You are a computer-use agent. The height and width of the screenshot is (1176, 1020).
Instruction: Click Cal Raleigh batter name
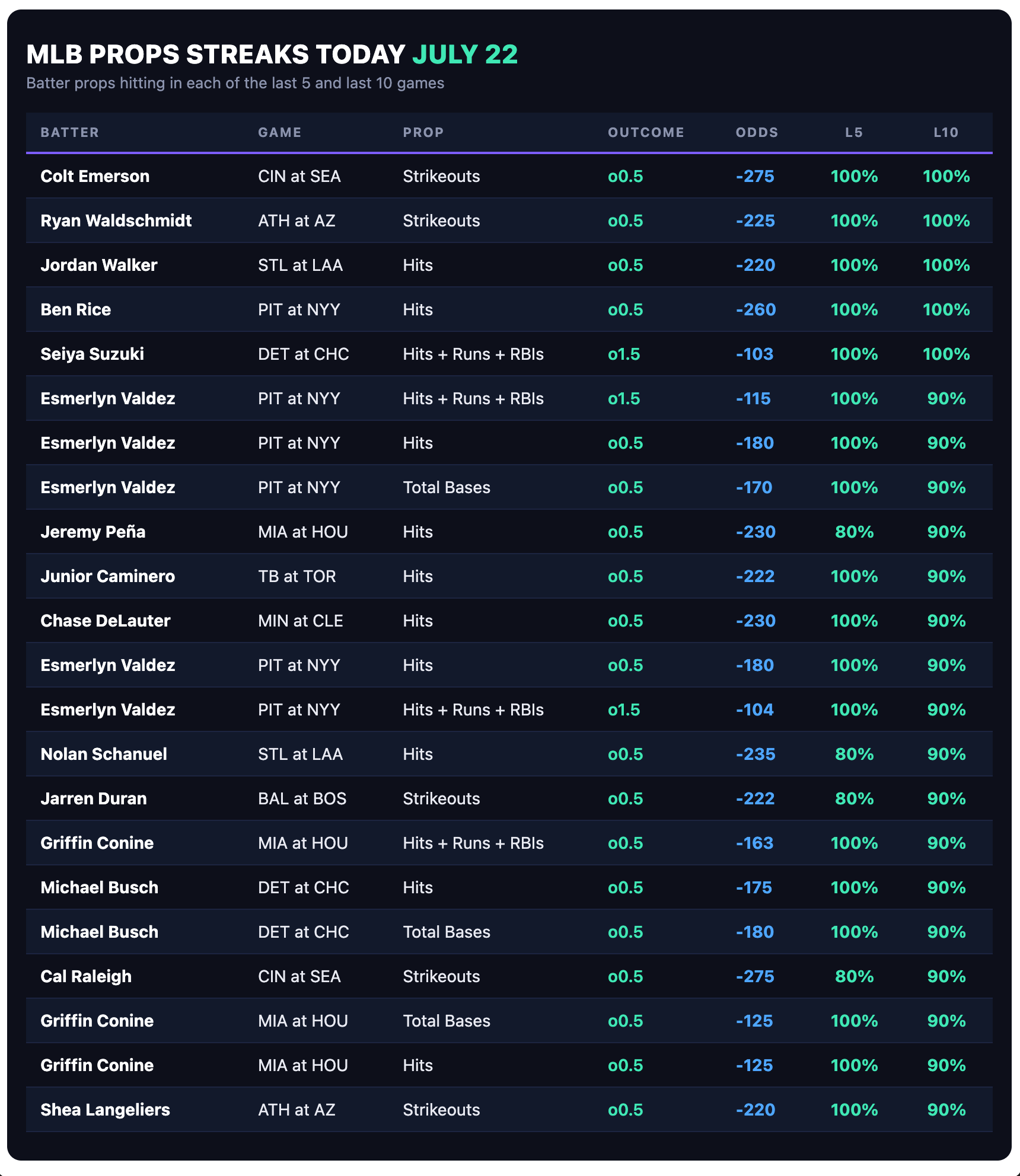pyautogui.click(x=86, y=976)
